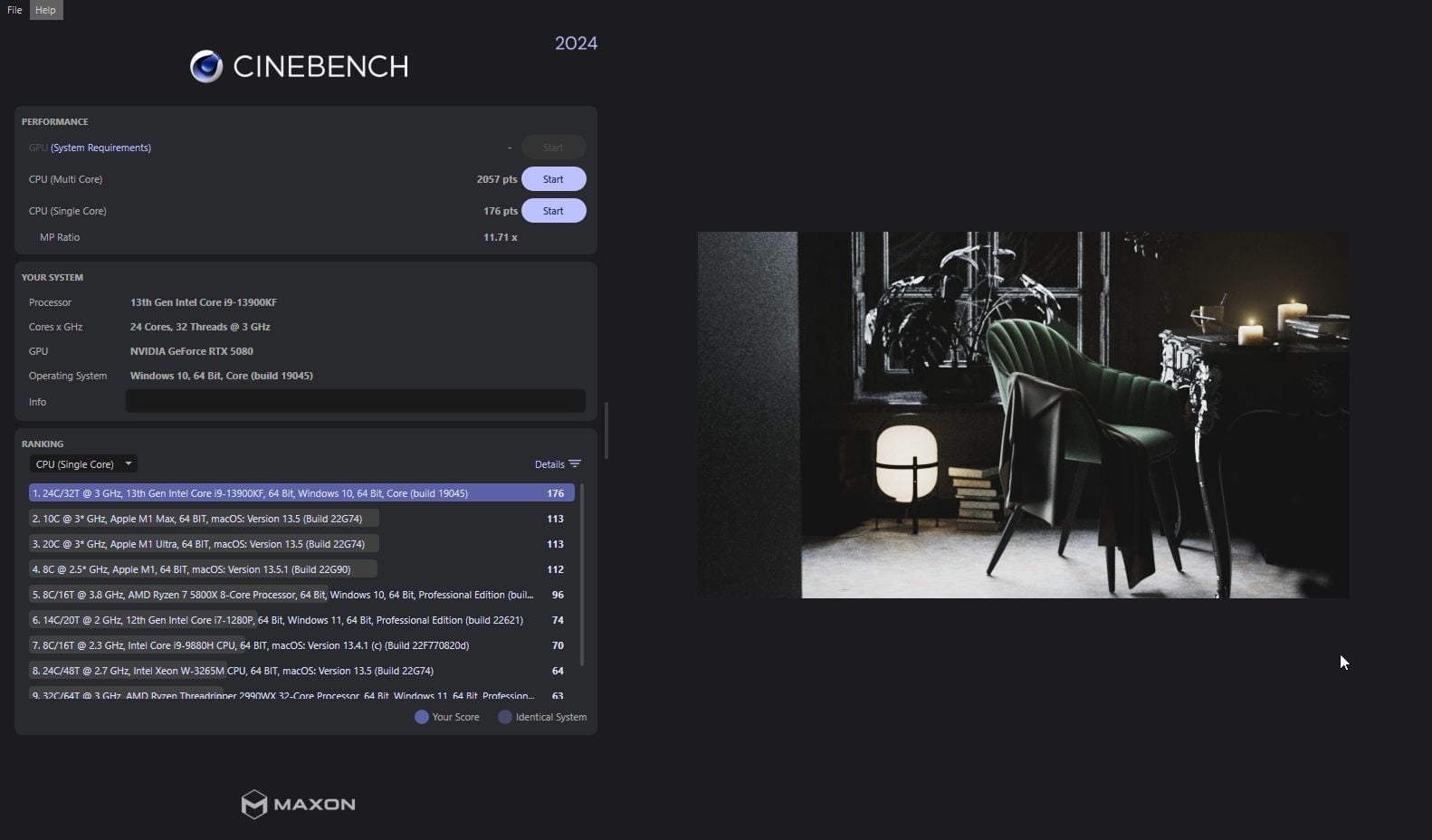Start the CPU (Multi Core) benchmark
The image size is (1432, 840).
[553, 179]
